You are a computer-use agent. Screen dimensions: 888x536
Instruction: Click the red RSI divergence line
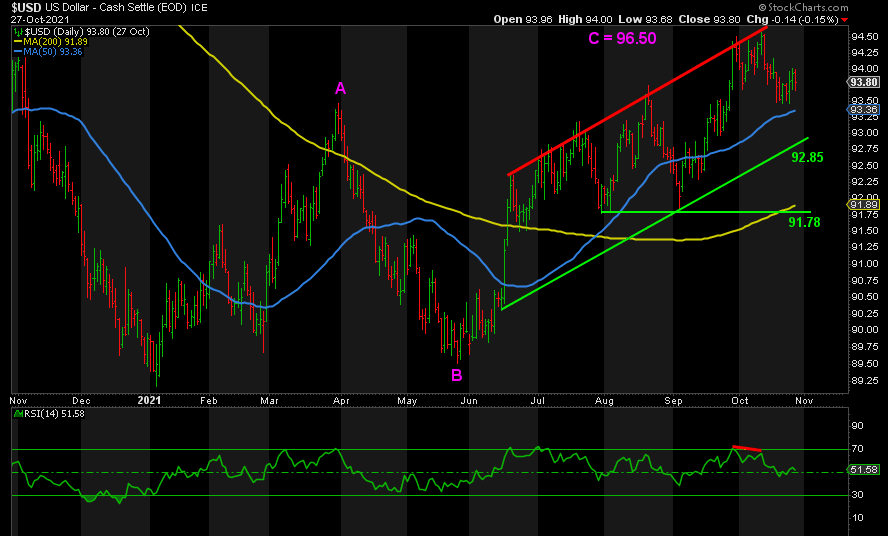tap(746, 447)
